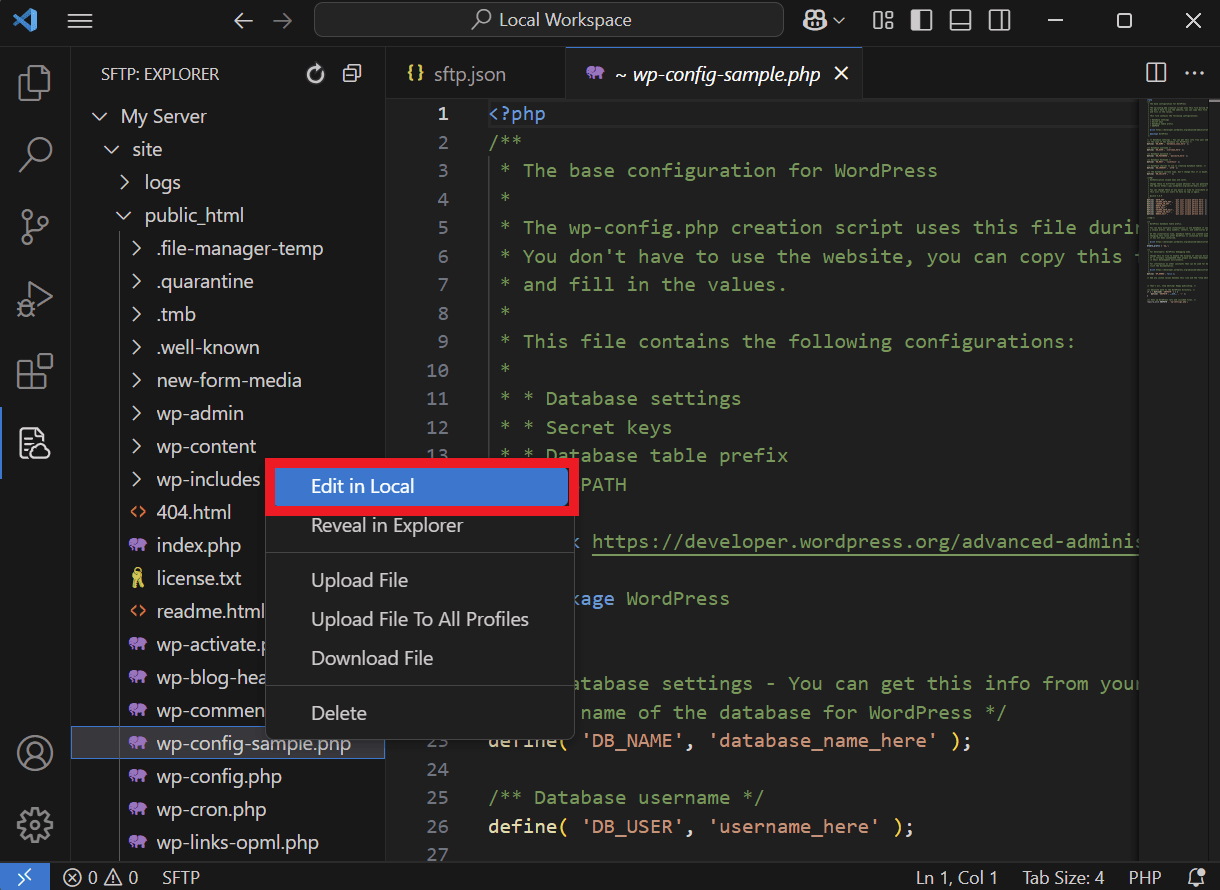The width and height of the screenshot is (1220, 890).
Task: Toggle the primary side bar
Action: [921, 20]
